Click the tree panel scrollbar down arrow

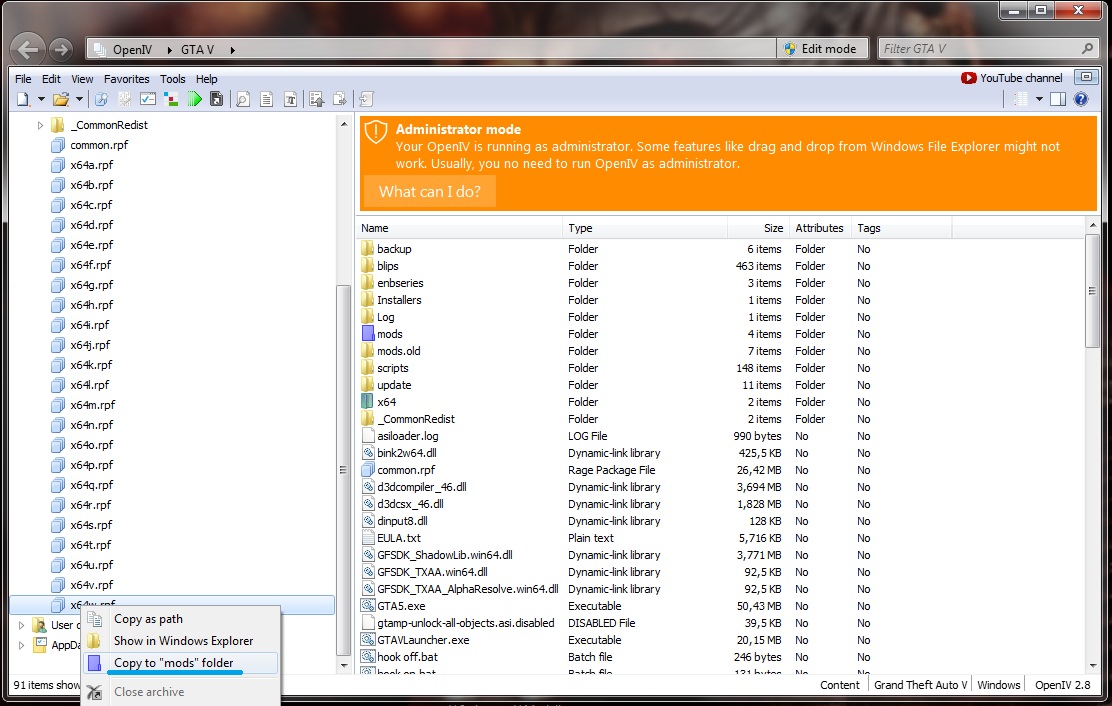click(x=344, y=665)
